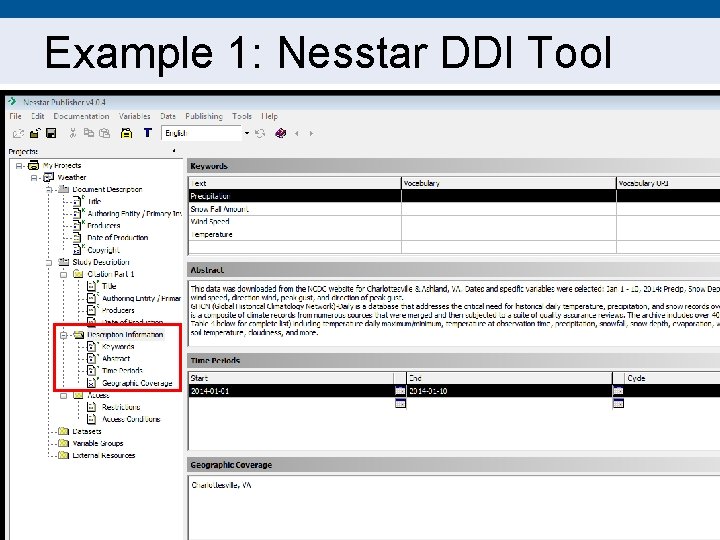Click the new project toolbar icon
This screenshot has width=720, height=540.
18,133
